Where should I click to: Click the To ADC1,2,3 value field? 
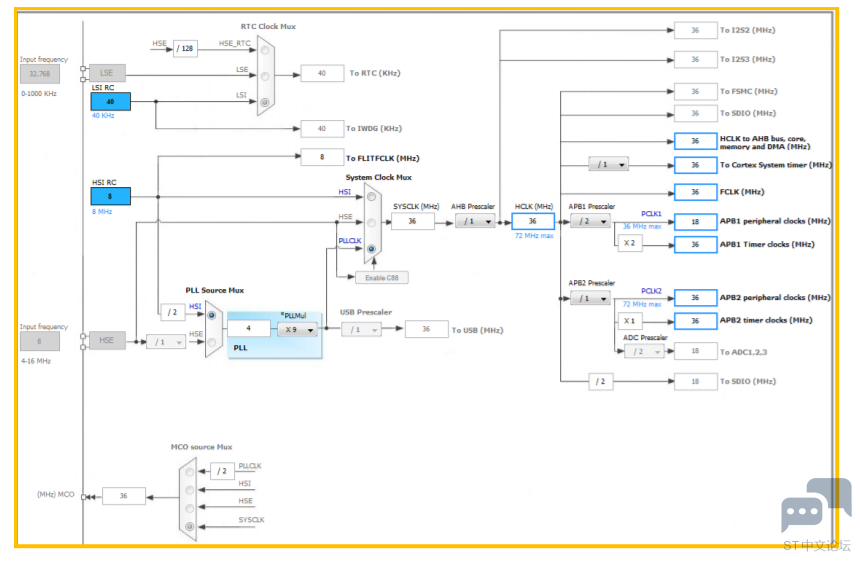tap(695, 351)
